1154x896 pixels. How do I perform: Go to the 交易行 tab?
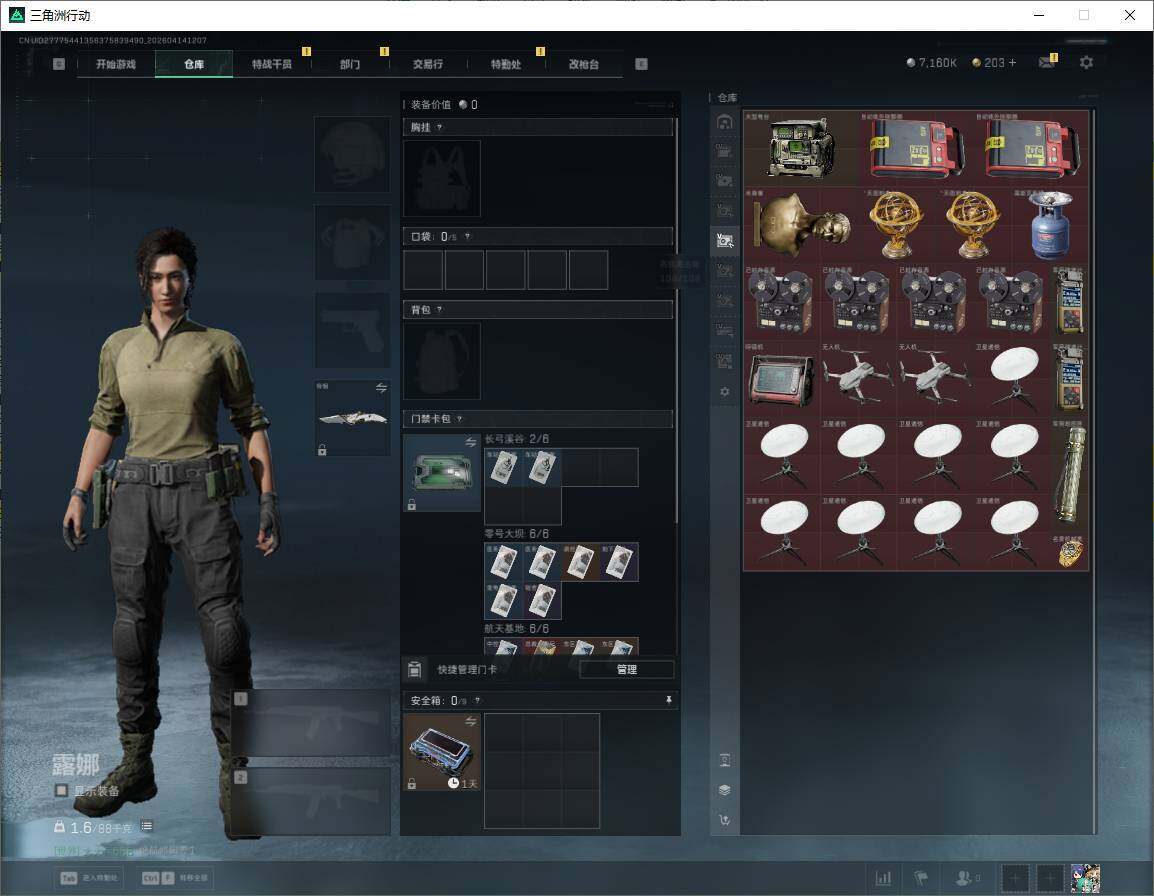pos(428,64)
